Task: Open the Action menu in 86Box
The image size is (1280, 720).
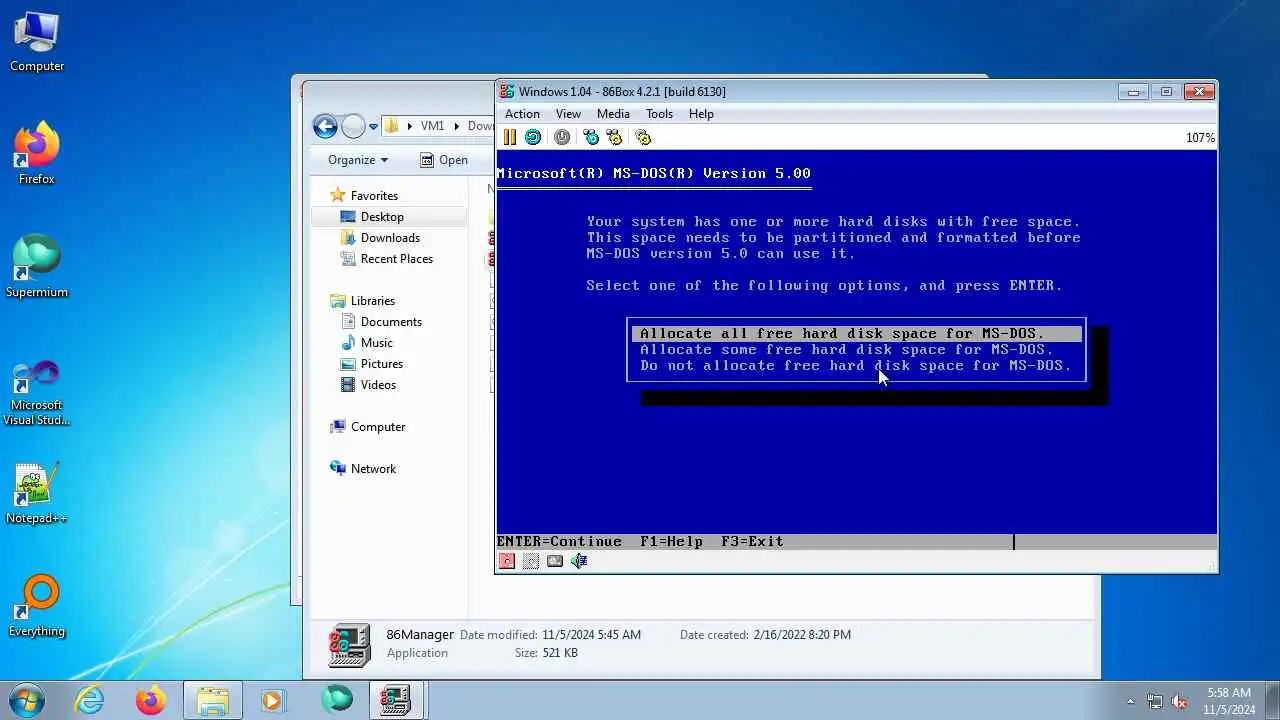Action: point(522,114)
